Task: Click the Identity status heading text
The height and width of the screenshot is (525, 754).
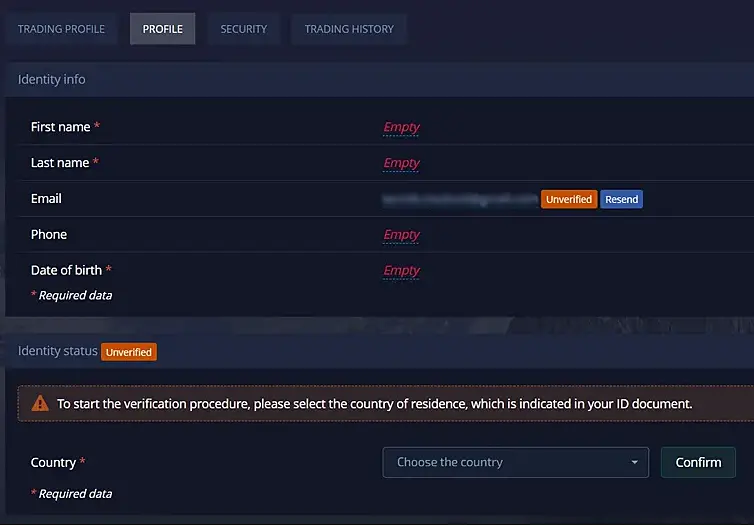Action: click(x=58, y=351)
